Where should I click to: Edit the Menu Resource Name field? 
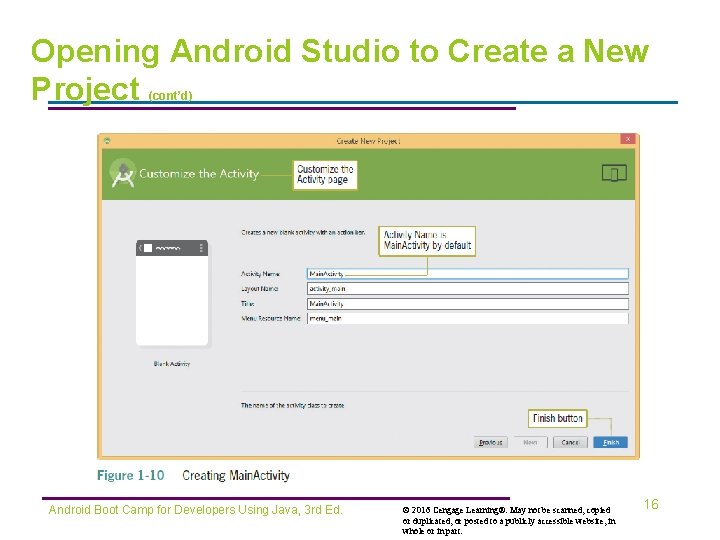click(467, 318)
